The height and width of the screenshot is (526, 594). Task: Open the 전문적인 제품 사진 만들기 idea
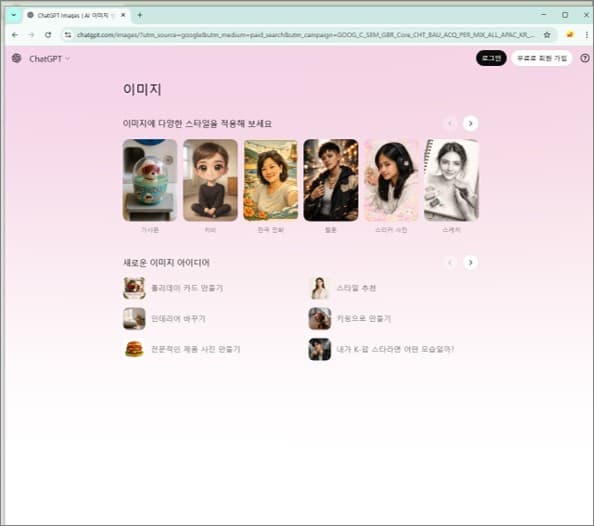[182, 349]
